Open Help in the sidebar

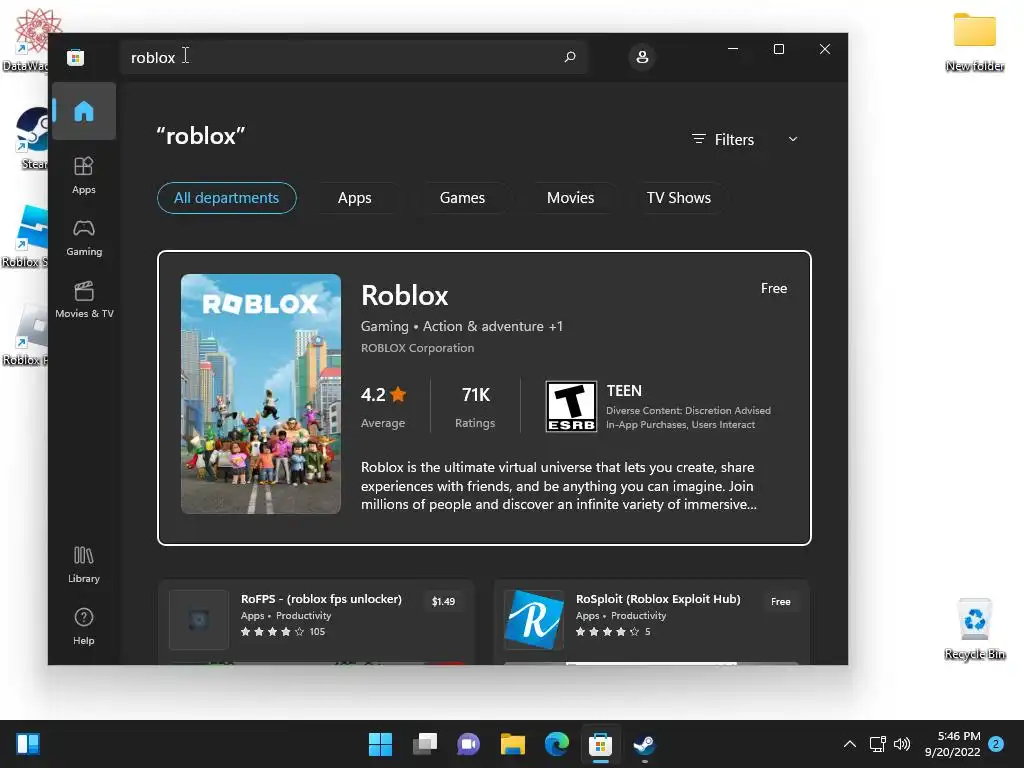point(84,626)
